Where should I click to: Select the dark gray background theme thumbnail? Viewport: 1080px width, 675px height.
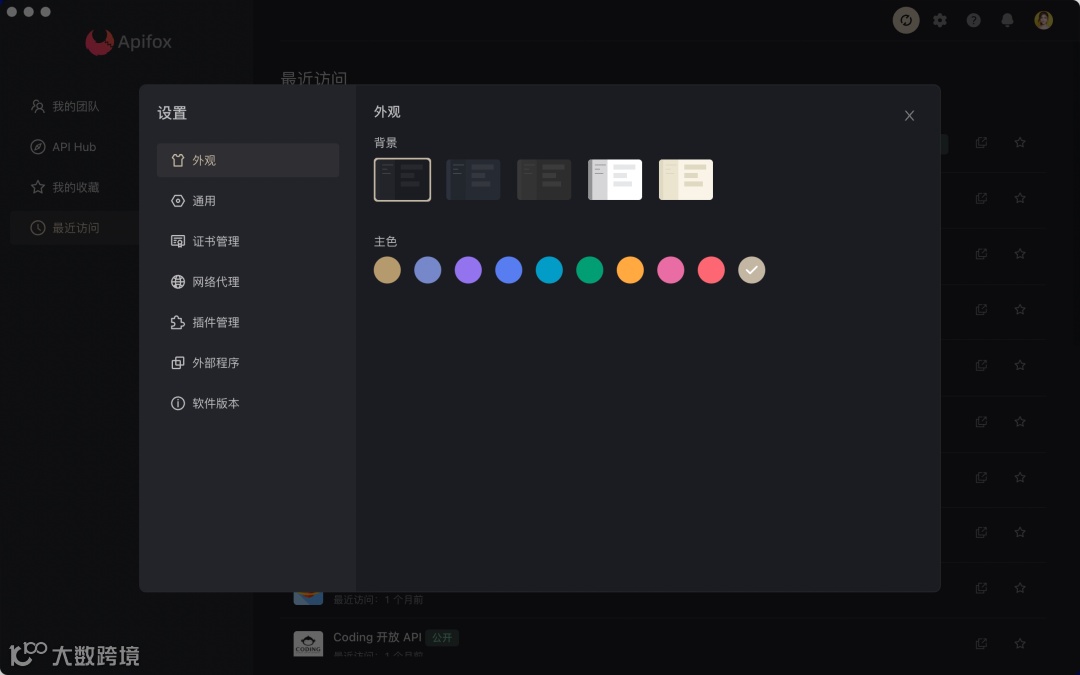[x=544, y=180]
